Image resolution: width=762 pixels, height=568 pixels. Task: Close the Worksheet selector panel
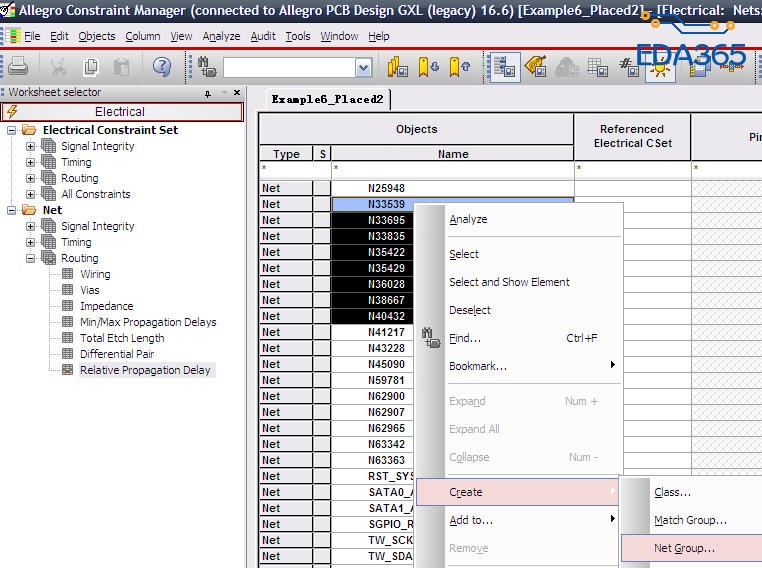(237, 93)
